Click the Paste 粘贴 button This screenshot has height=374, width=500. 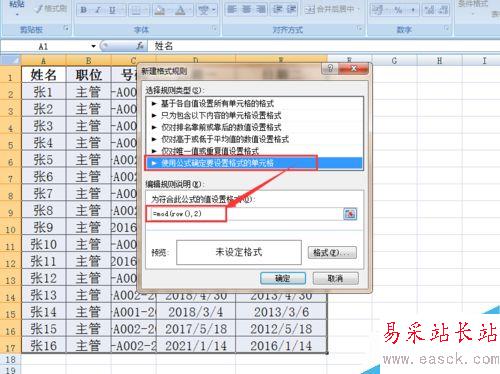16,4
